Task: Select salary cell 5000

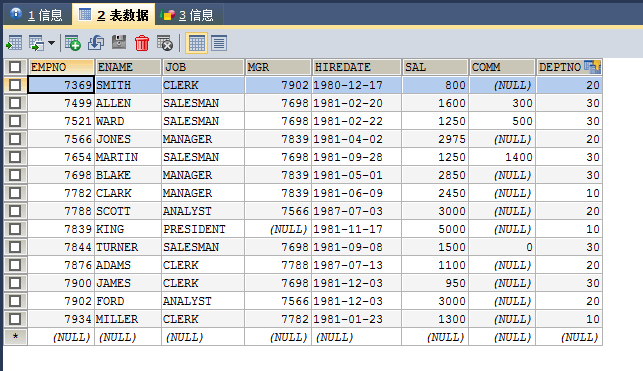Action: [x=435, y=229]
